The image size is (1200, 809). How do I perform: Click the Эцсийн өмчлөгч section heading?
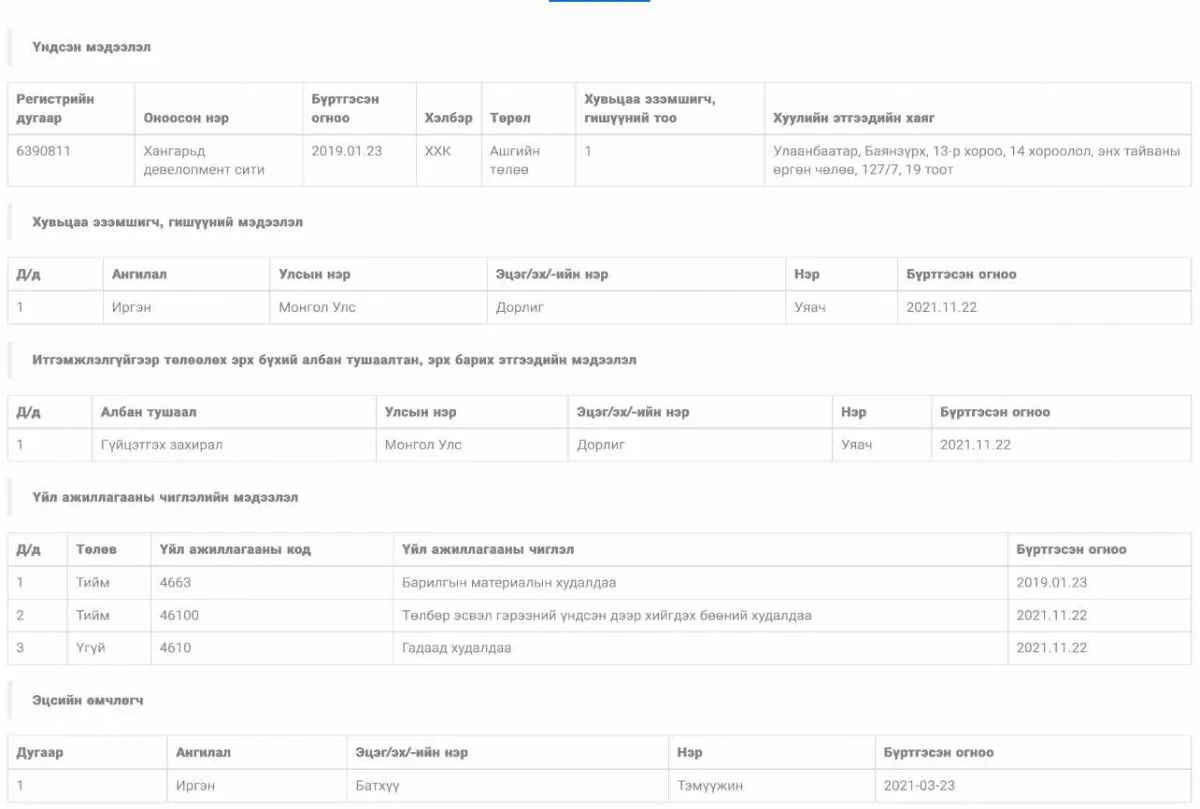click(x=87, y=701)
